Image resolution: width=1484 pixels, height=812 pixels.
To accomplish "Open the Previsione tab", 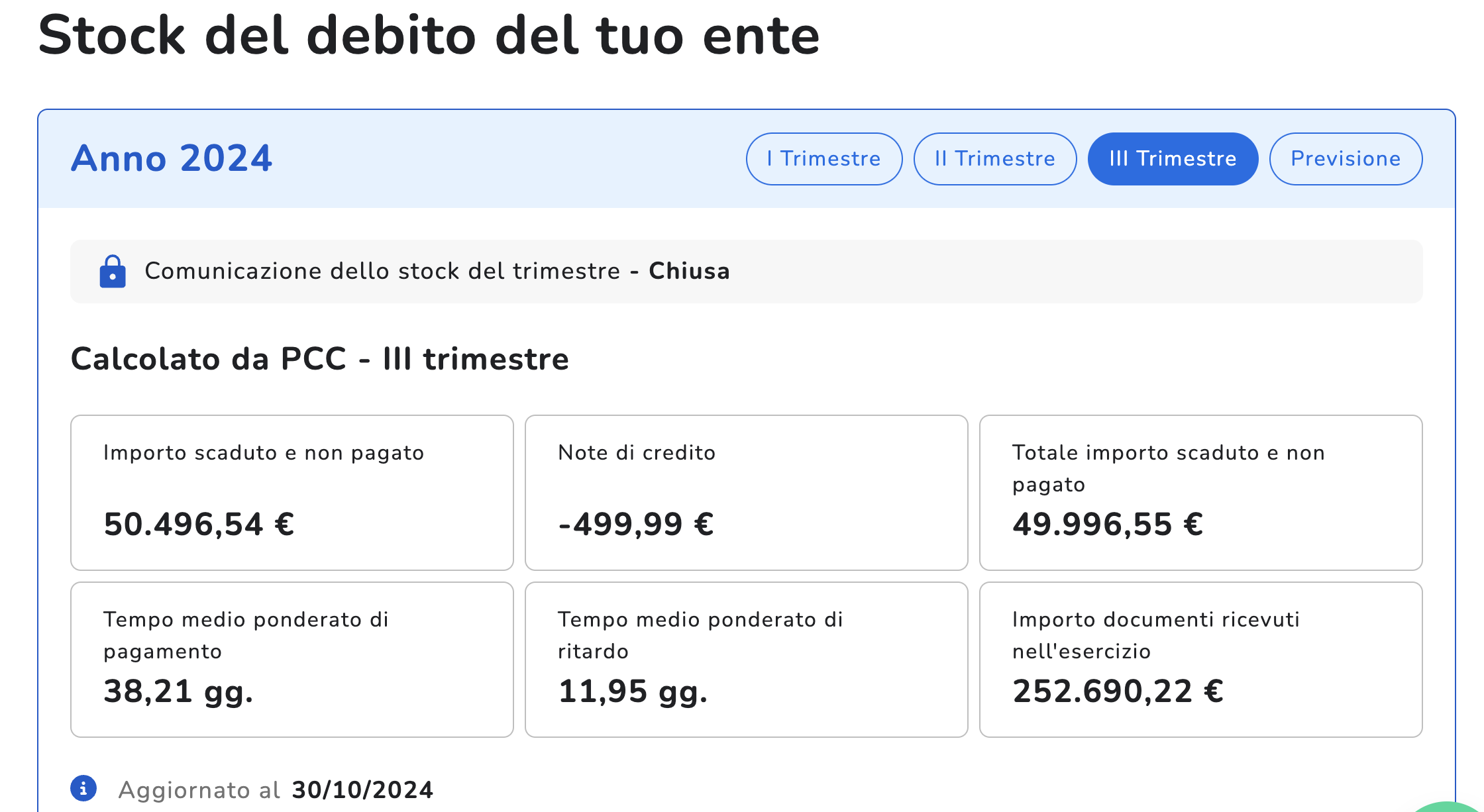I will (1346, 159).
